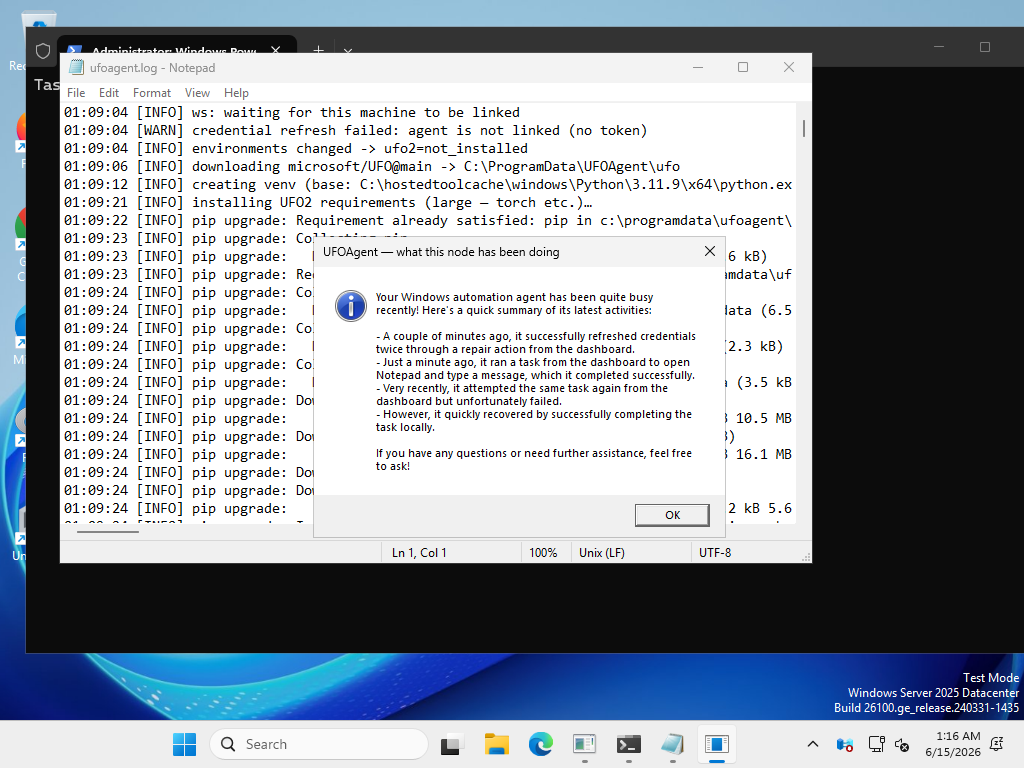Minimize the terminal window
The image size is (1024, 768).
click(939, 47)
